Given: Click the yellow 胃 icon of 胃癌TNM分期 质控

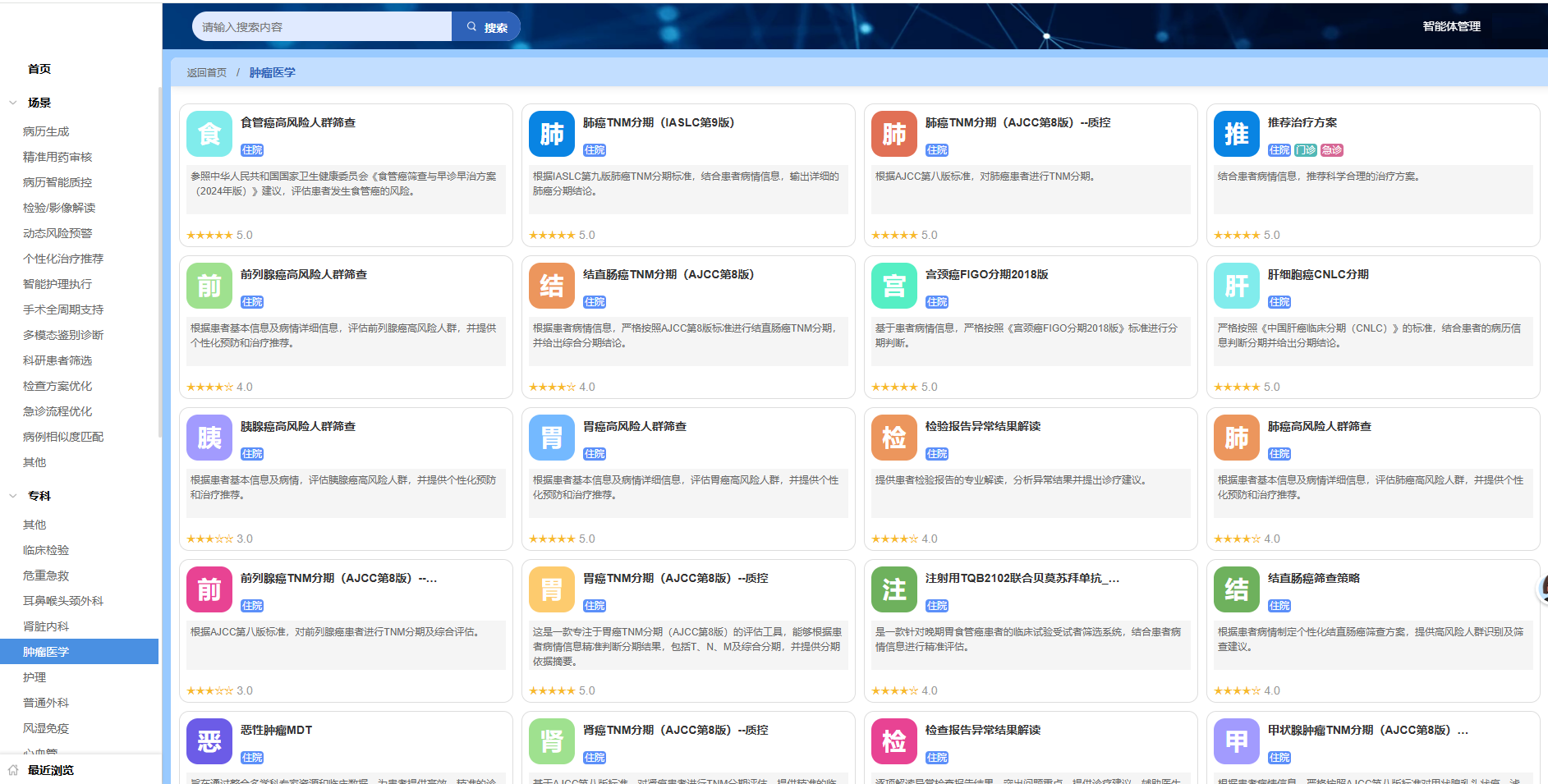Looking at the screenshot, I should pos(552,589).
